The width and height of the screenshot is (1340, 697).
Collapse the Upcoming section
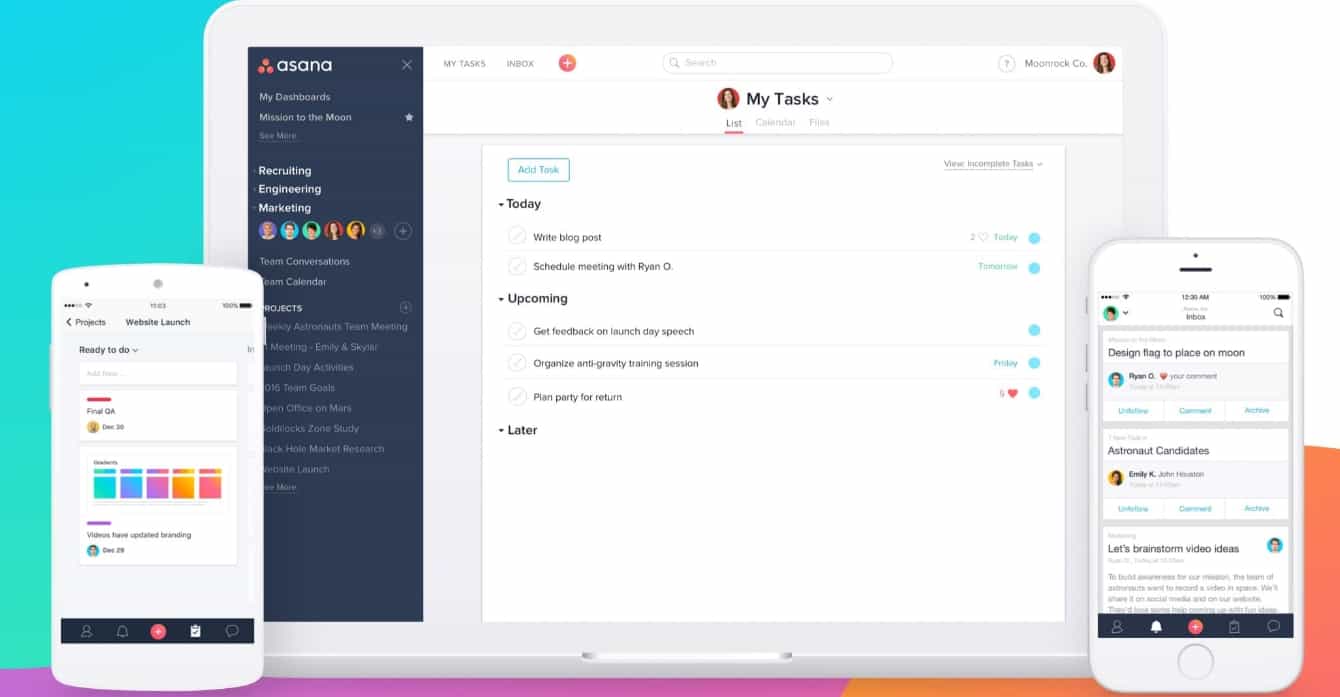tap(501, 299)
